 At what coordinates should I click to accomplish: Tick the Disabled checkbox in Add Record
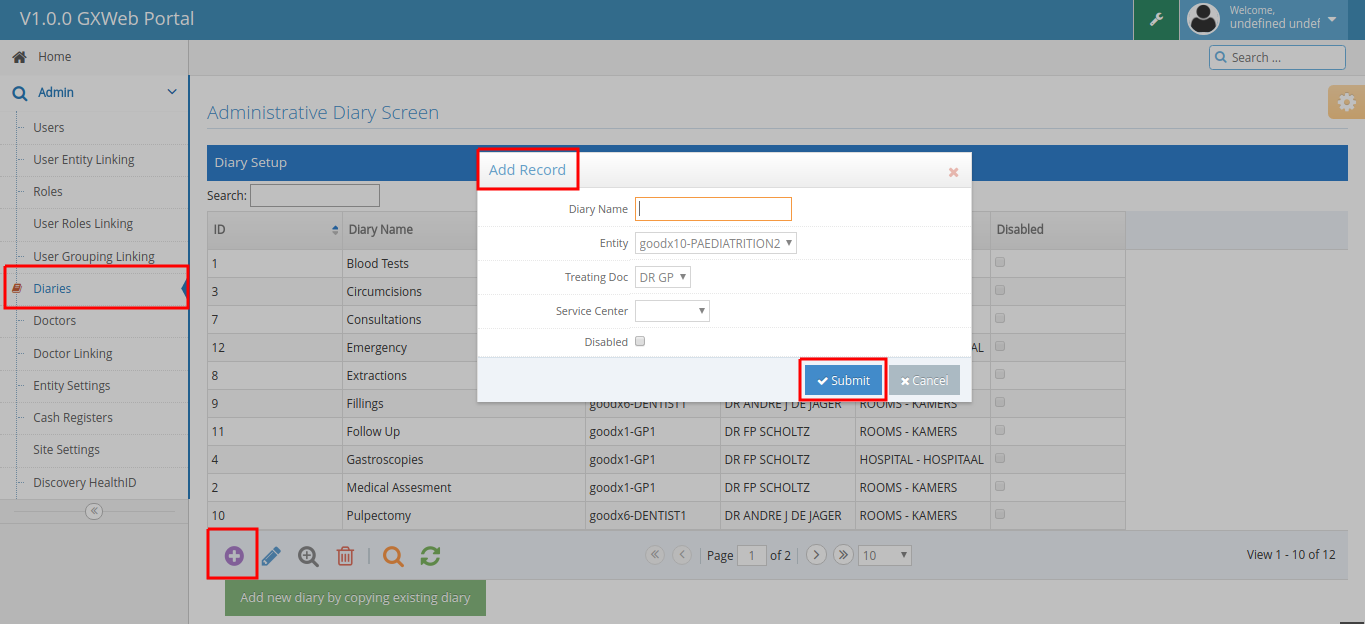[x=640, y=341]
